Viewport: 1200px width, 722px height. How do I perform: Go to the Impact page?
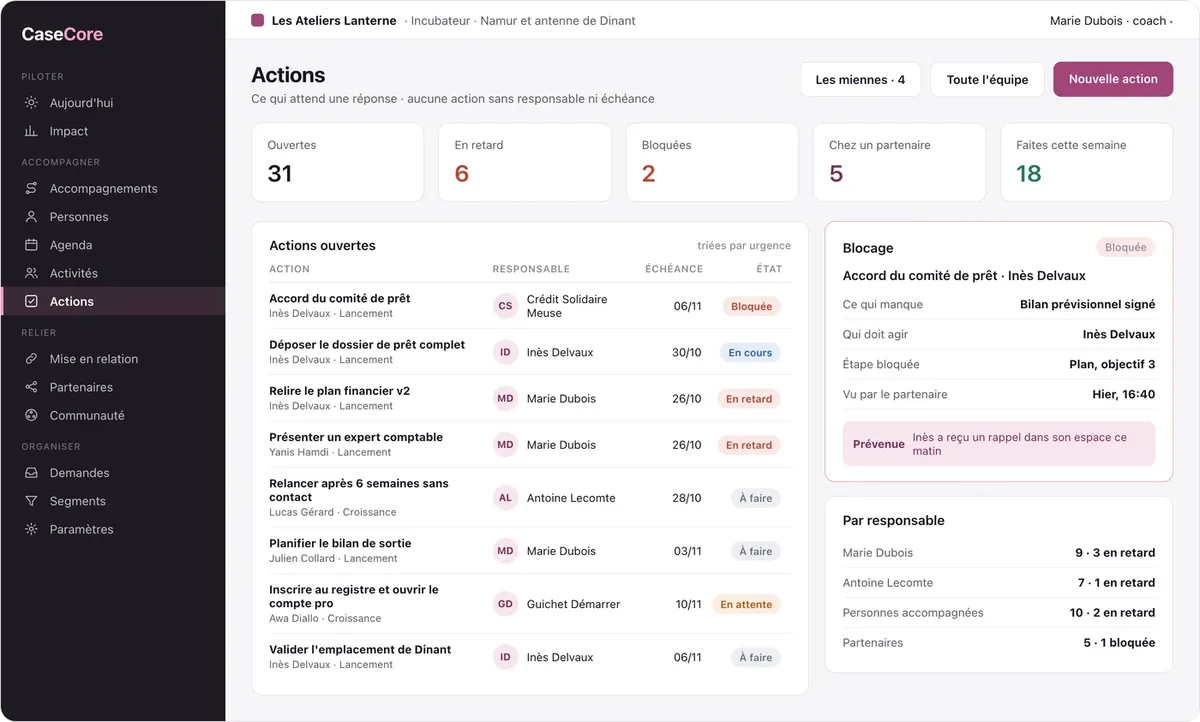tap(112, 131)
